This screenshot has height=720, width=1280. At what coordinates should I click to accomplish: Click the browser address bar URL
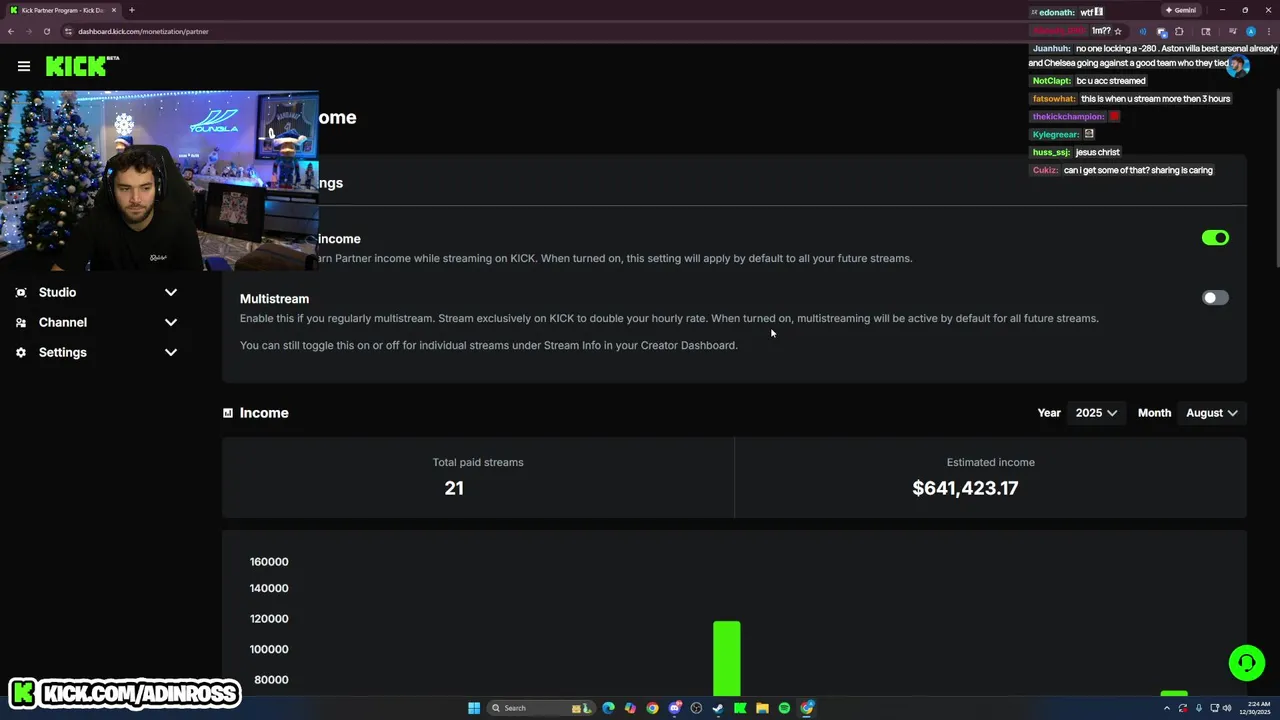pyautogui.click(x=143, y=31)
